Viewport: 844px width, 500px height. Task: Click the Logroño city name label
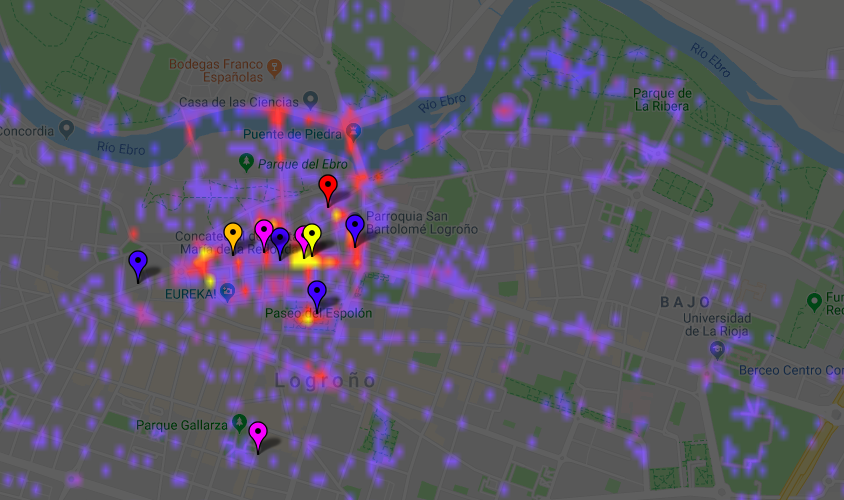[x=326, y=380]
